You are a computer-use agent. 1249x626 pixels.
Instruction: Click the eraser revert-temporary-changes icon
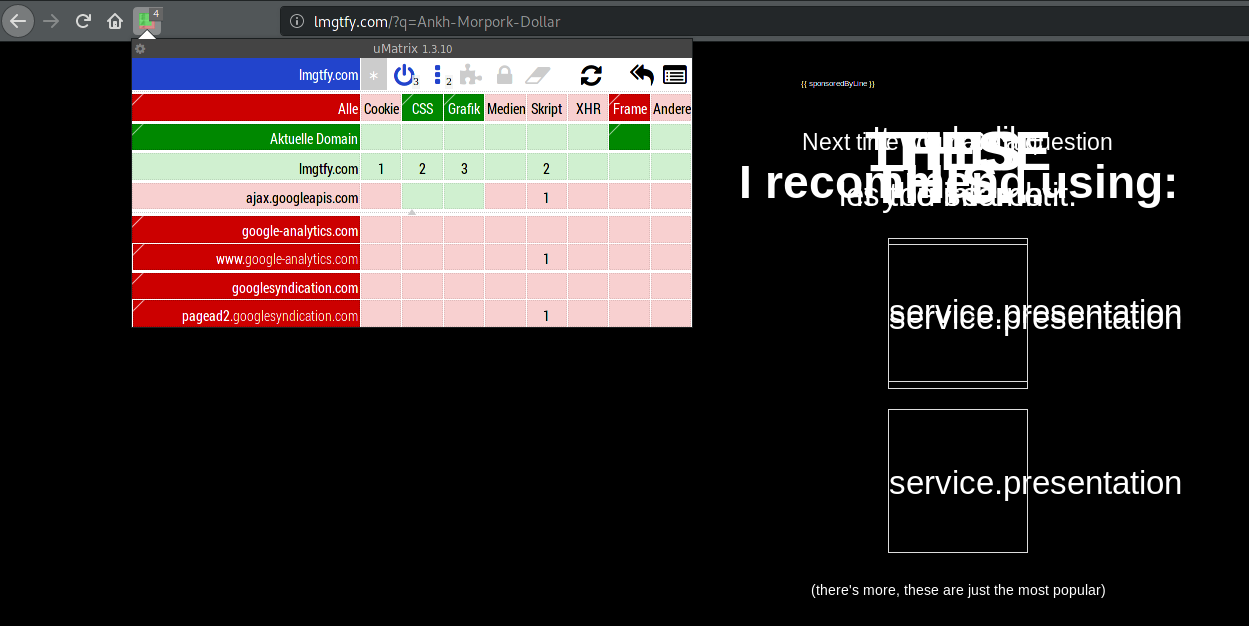click(x=538, y=75)
